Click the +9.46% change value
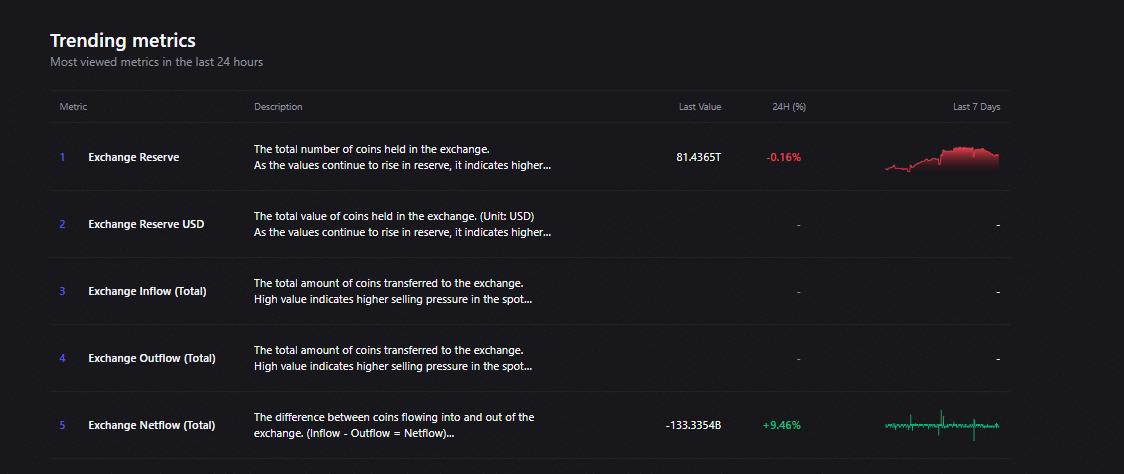The width and height of the screenshot is (1124, 474). [x=781, y=425]
